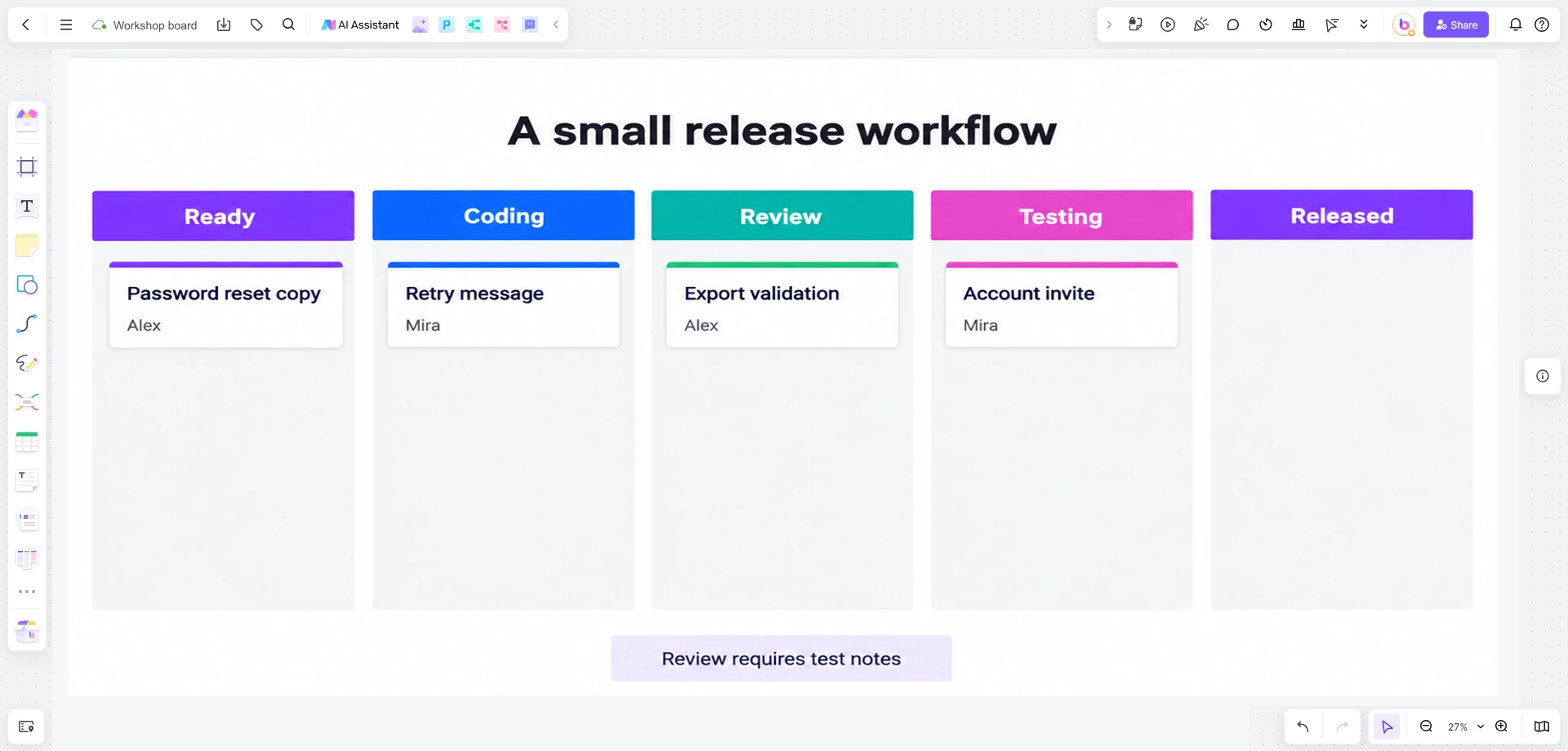Click the cursor follow icon

1331,25
